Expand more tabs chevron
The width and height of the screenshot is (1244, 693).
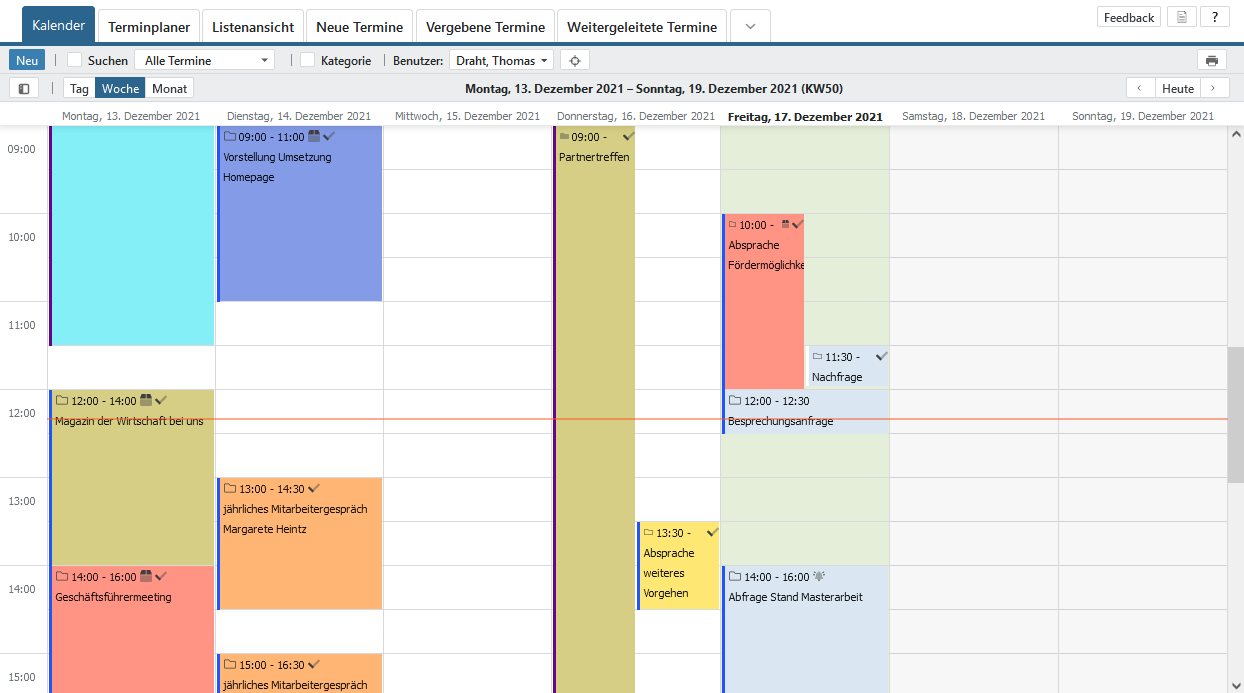pos(750,27)
